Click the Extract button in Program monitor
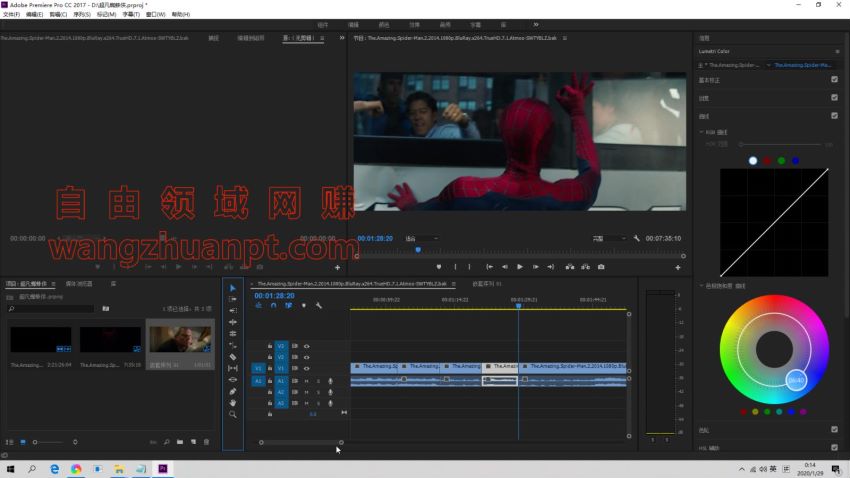850x478 pixels. (585, 267)
